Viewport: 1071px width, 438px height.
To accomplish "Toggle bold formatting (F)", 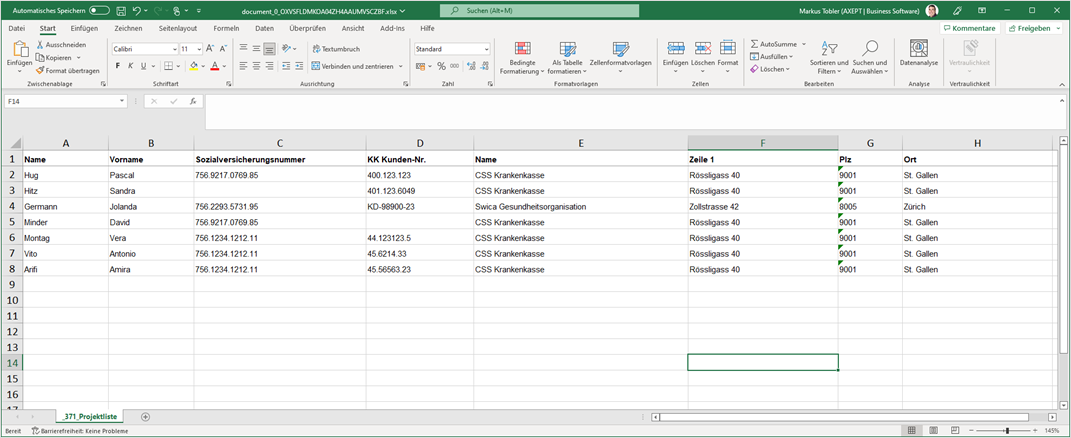I will (x=117, y=66).
